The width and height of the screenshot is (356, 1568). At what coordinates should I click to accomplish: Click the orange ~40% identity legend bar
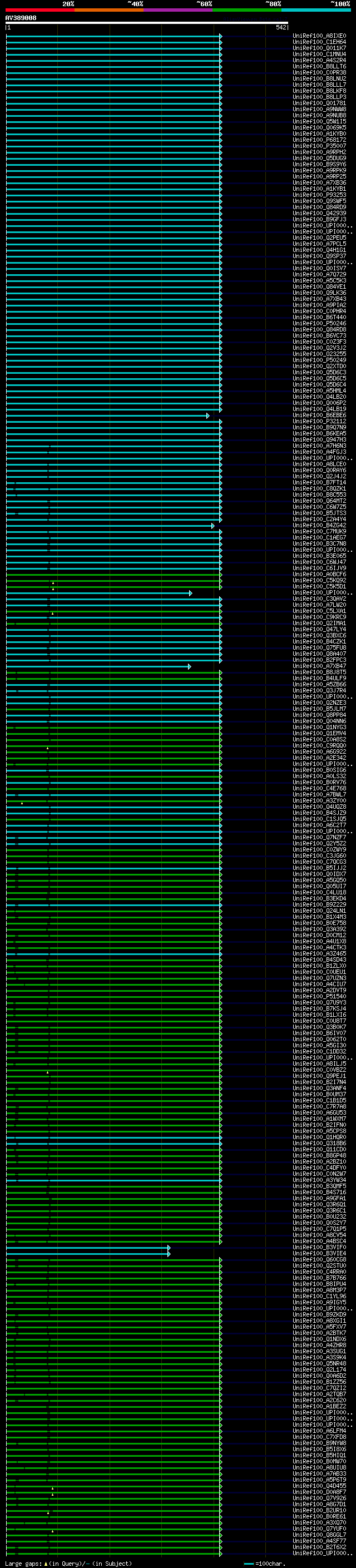[110, 10]
